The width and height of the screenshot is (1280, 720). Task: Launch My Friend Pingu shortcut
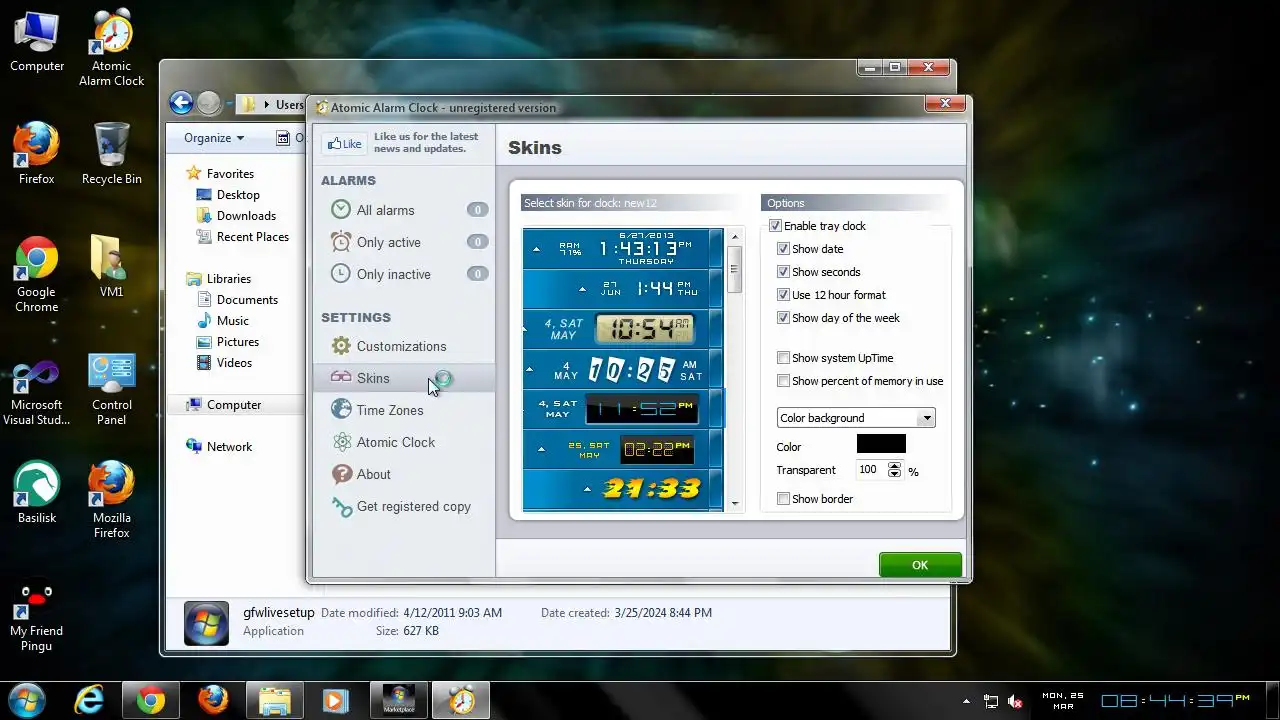tap(37, 615)
